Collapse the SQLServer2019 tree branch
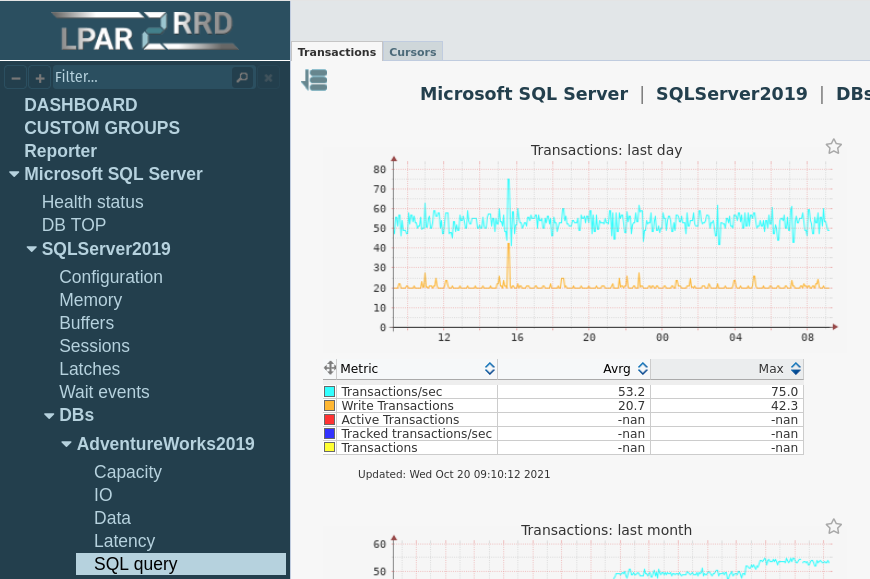 pyautogui.click(x=31, y=248)
